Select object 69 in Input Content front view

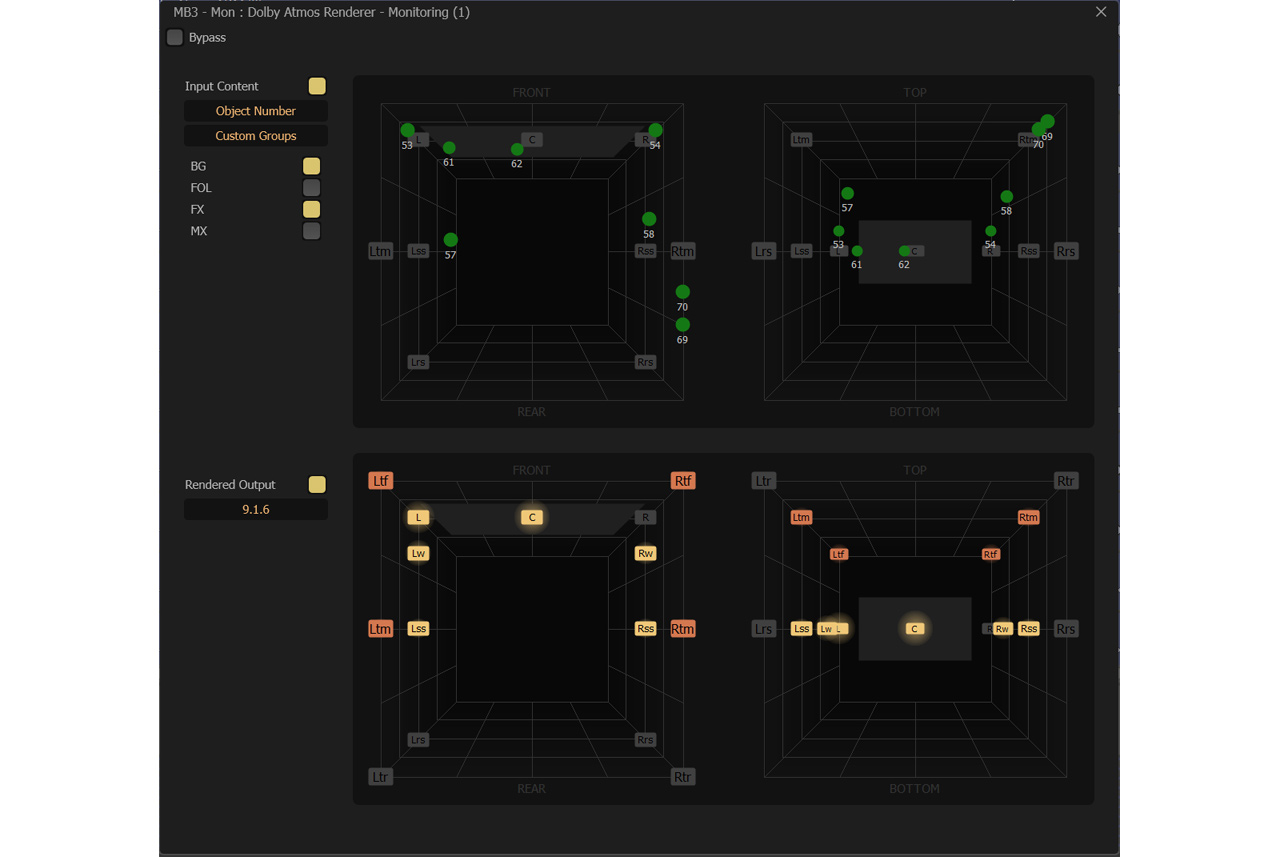[683, 325]
